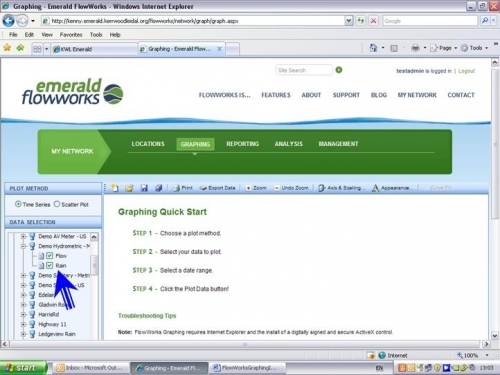Click the FEATURES navigation link
This screenshot has height=375, width=500.
[276, 95]
